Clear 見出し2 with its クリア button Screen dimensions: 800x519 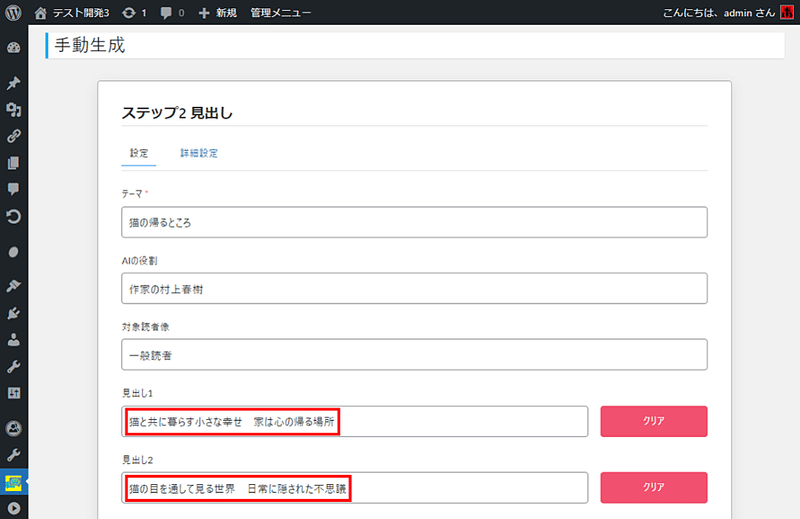[x=654, y=487]
